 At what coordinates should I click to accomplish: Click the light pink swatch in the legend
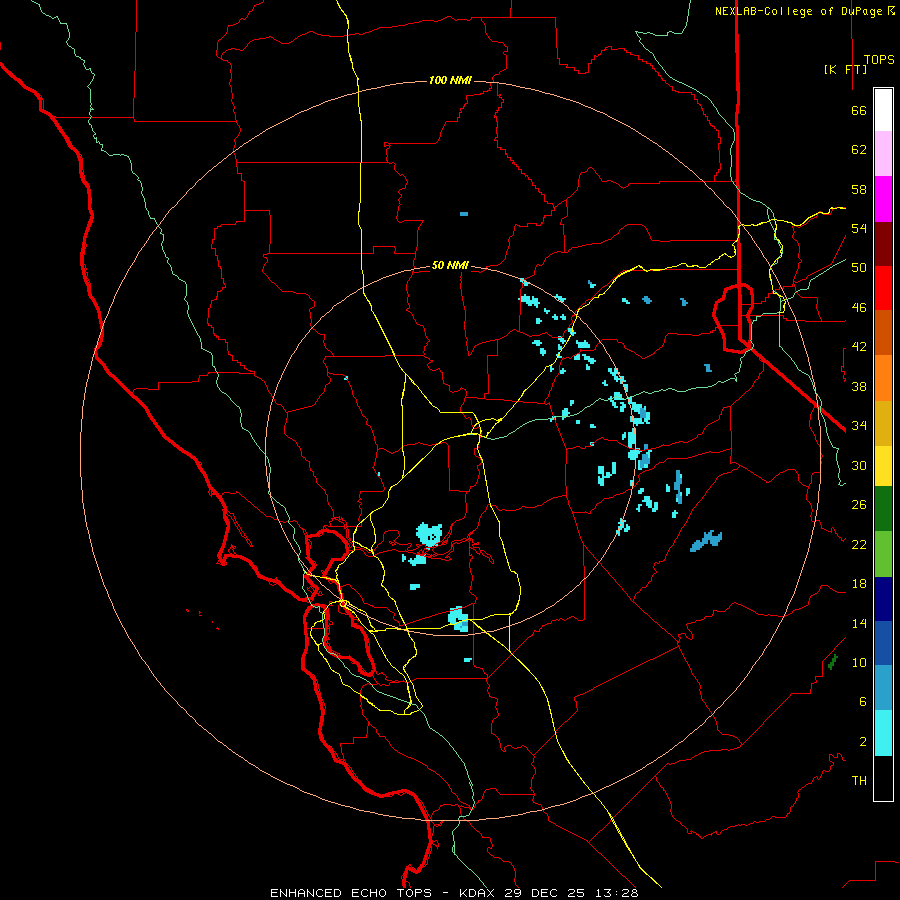coord(883,154)
